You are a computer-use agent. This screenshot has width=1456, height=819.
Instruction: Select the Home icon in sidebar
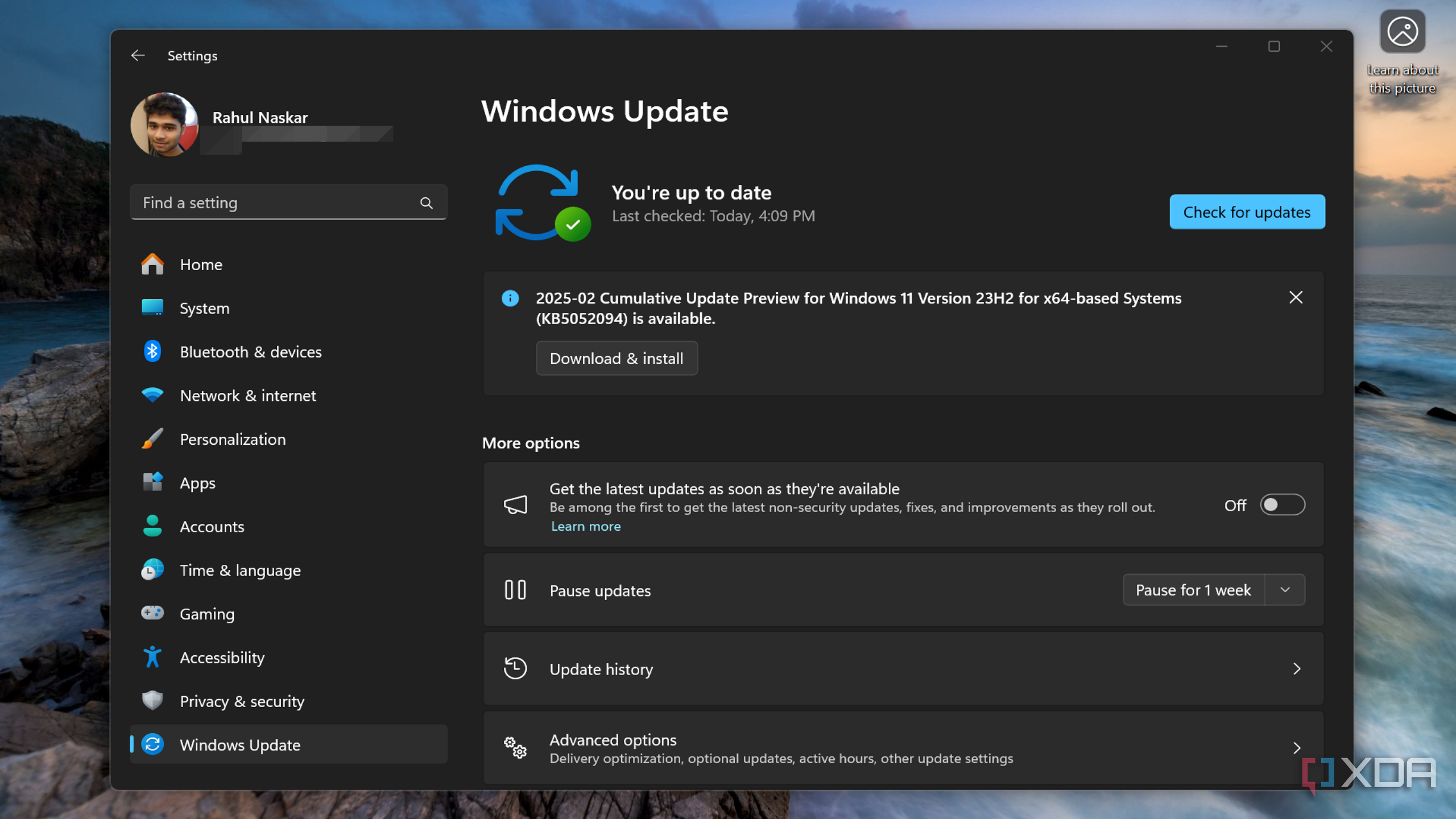152,264
